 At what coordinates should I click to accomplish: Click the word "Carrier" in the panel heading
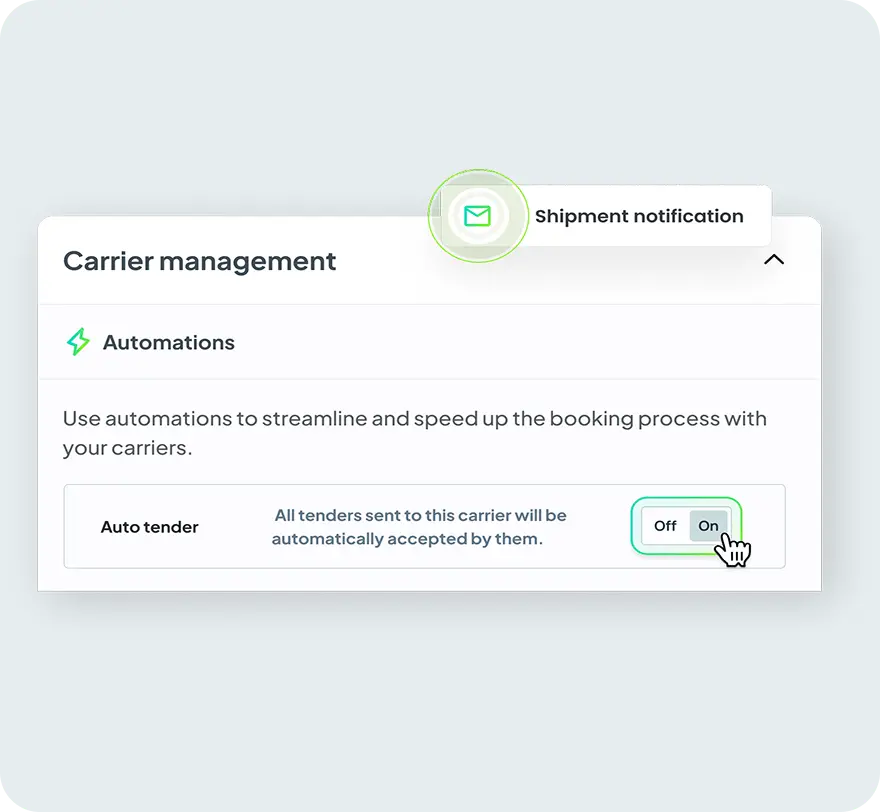pos(107,261)
